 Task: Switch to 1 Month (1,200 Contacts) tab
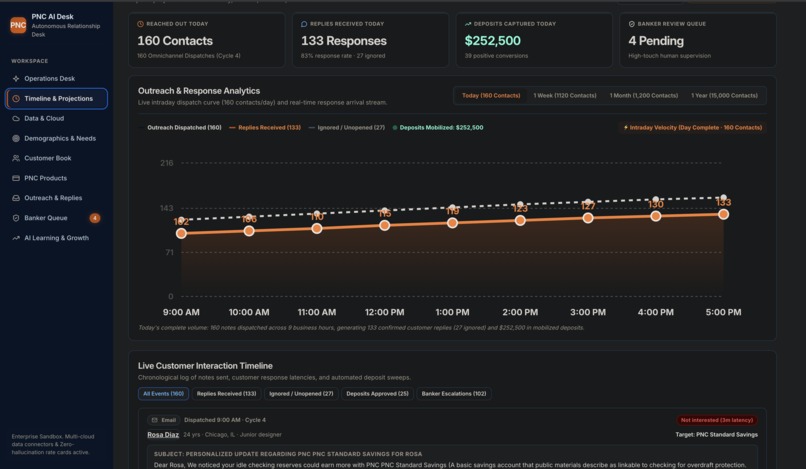tap(644, 96)
